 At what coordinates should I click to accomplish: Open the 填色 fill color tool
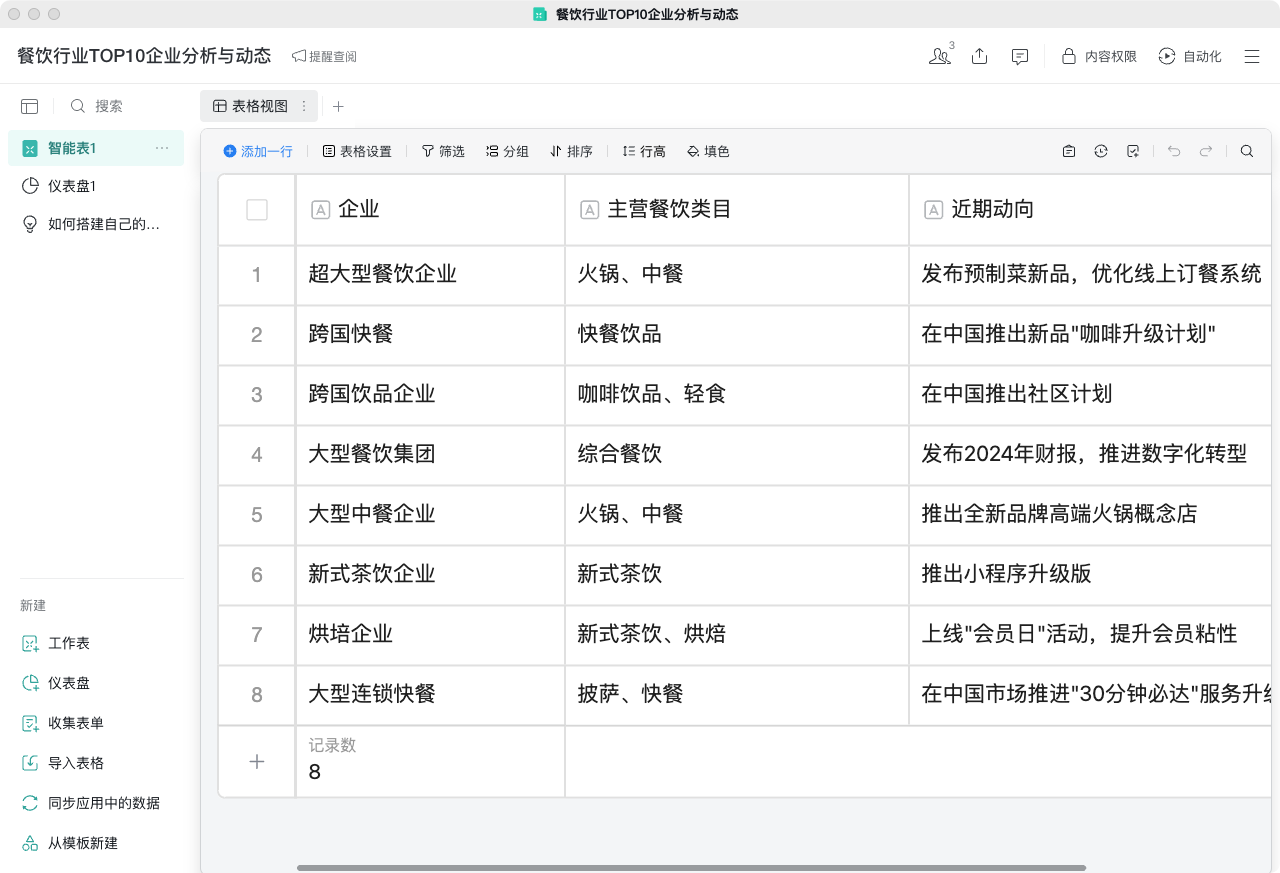coord(708,151)
